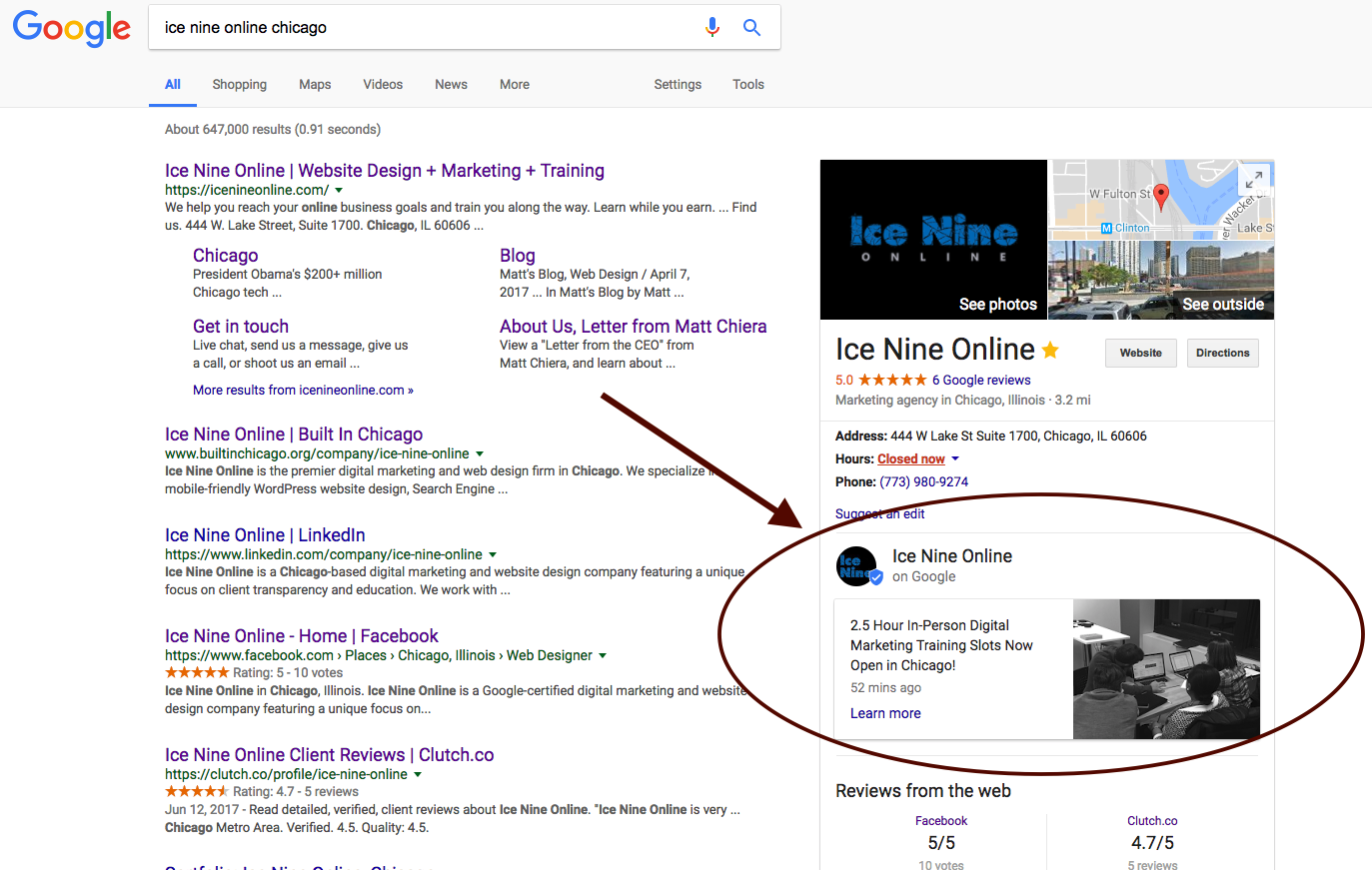Open Ice Nine Online Facebook result
This screenshot has height=870, width=1372.
point(302,636)
